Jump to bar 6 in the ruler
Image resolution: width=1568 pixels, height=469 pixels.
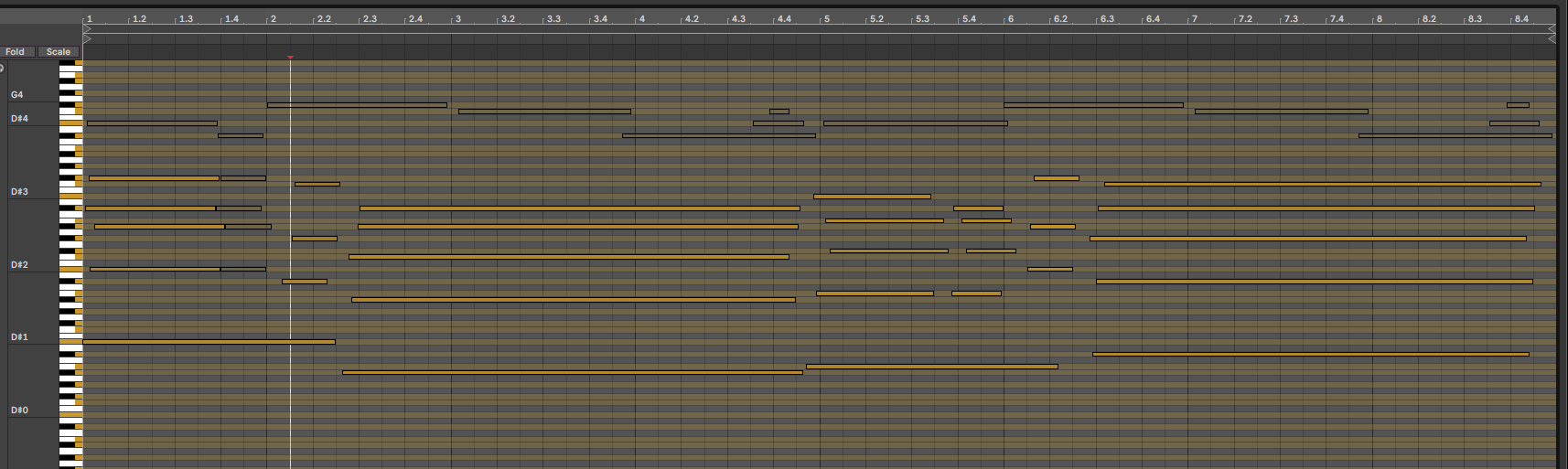tap(1011, 18)
